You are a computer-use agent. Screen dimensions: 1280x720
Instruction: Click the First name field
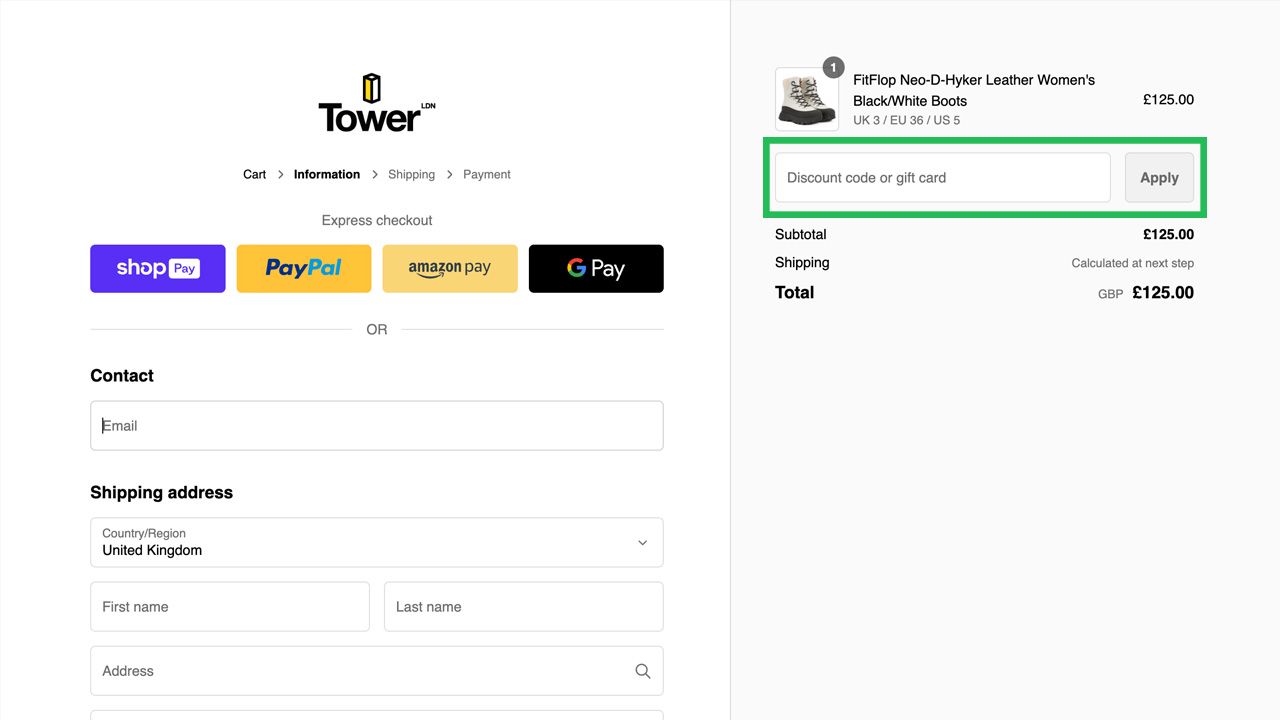click(230, 607)
